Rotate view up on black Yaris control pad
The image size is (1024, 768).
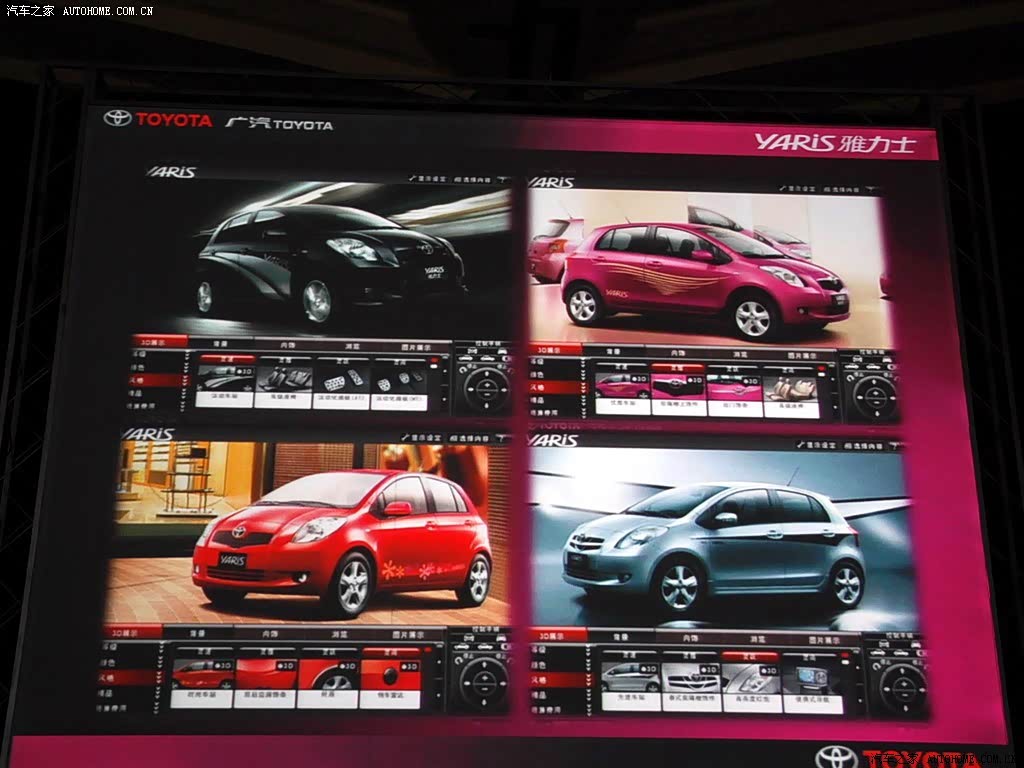[x=486, y=374]
